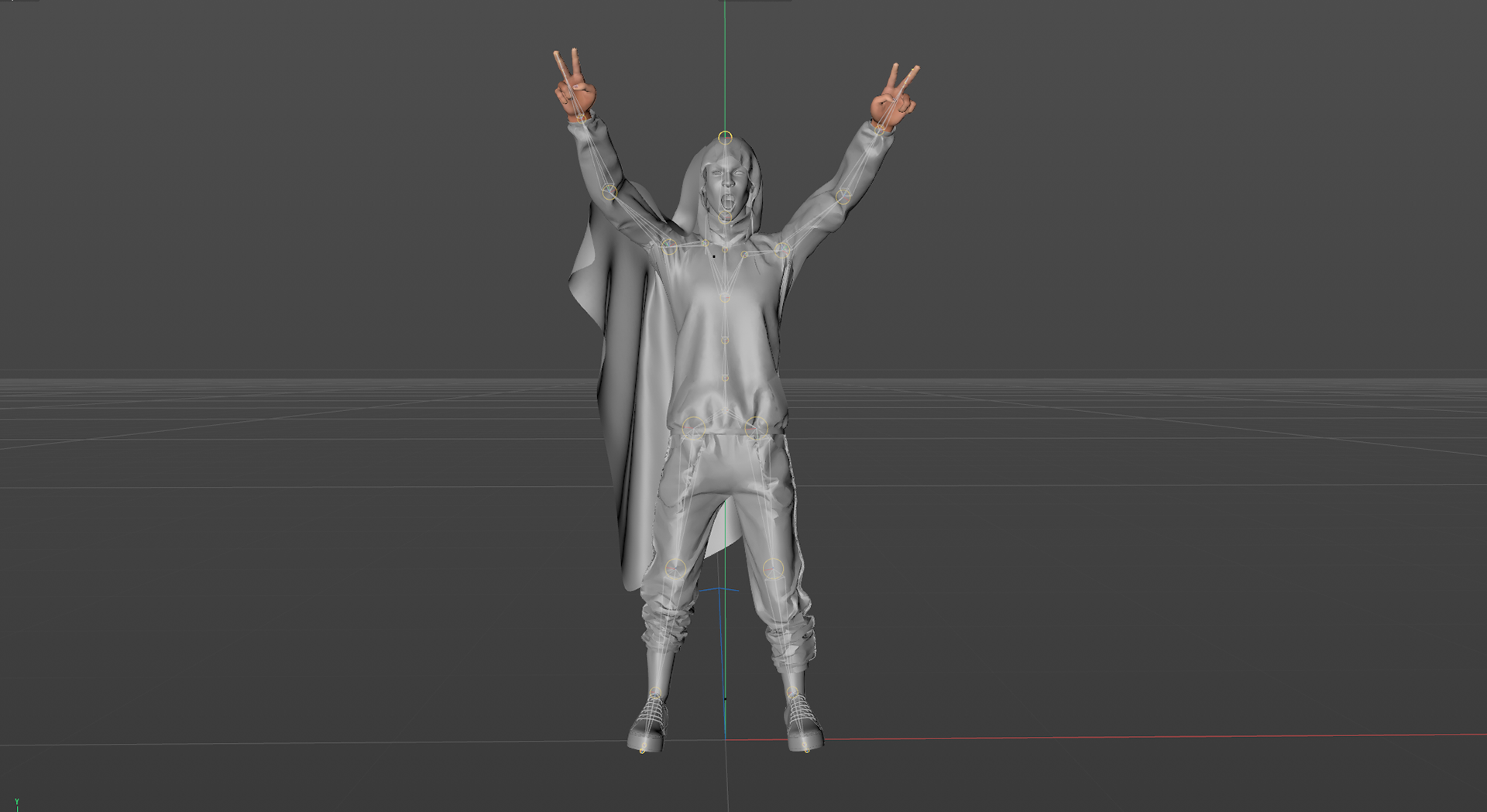The height and width of the screenshot is (812, 1487).
Task: Select the knee joint on the cape-side leg
Action: point(675,569)
